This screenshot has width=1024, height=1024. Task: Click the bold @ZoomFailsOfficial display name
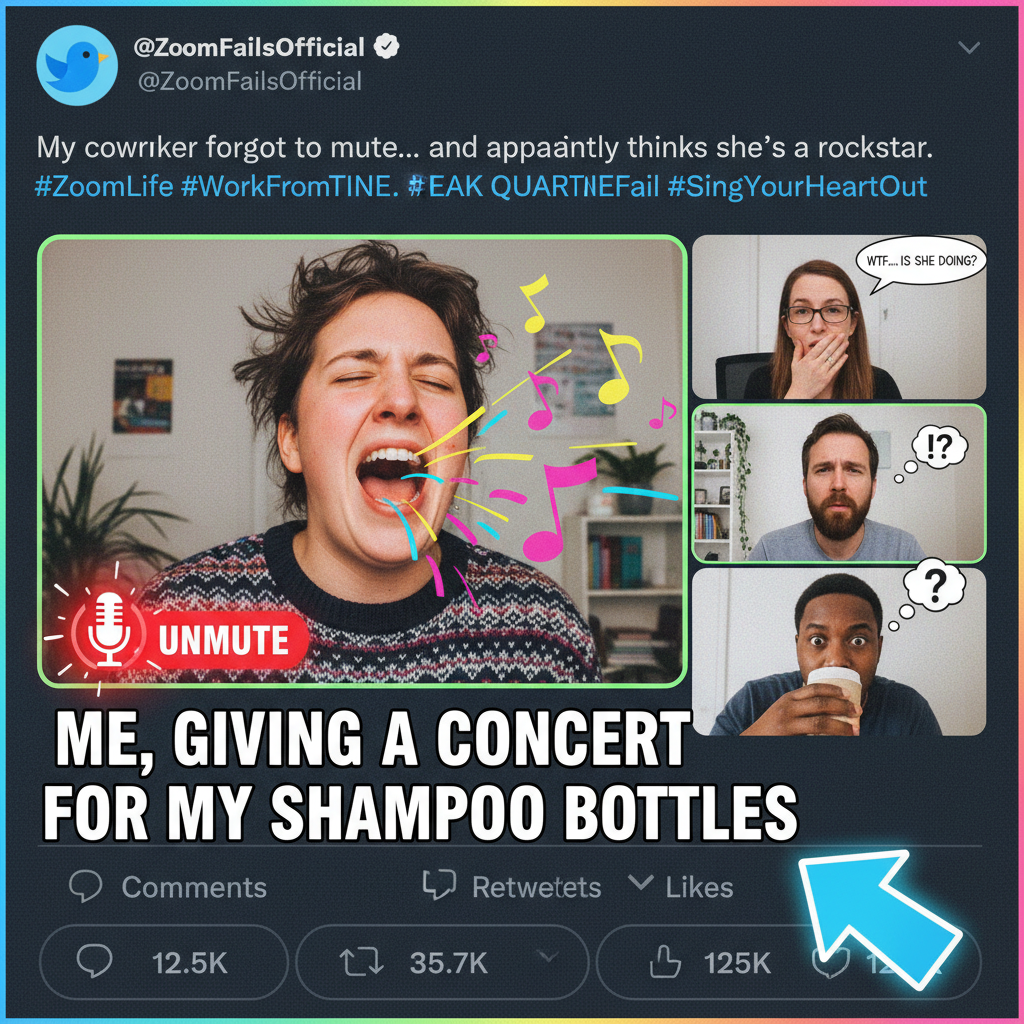click(249, 47)
